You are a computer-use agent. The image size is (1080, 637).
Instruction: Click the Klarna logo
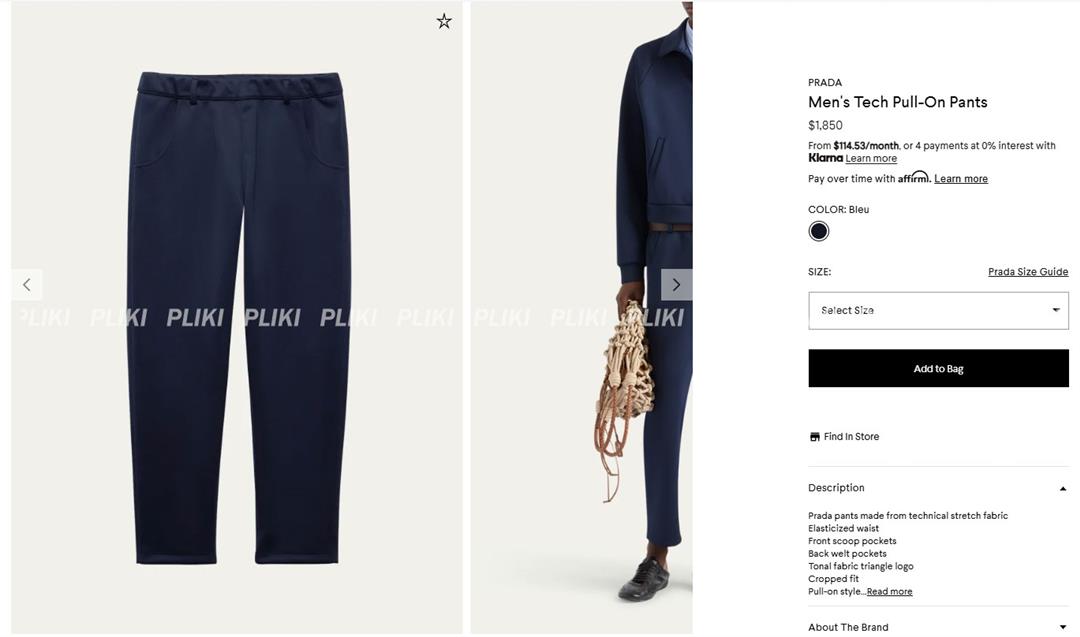825,158
